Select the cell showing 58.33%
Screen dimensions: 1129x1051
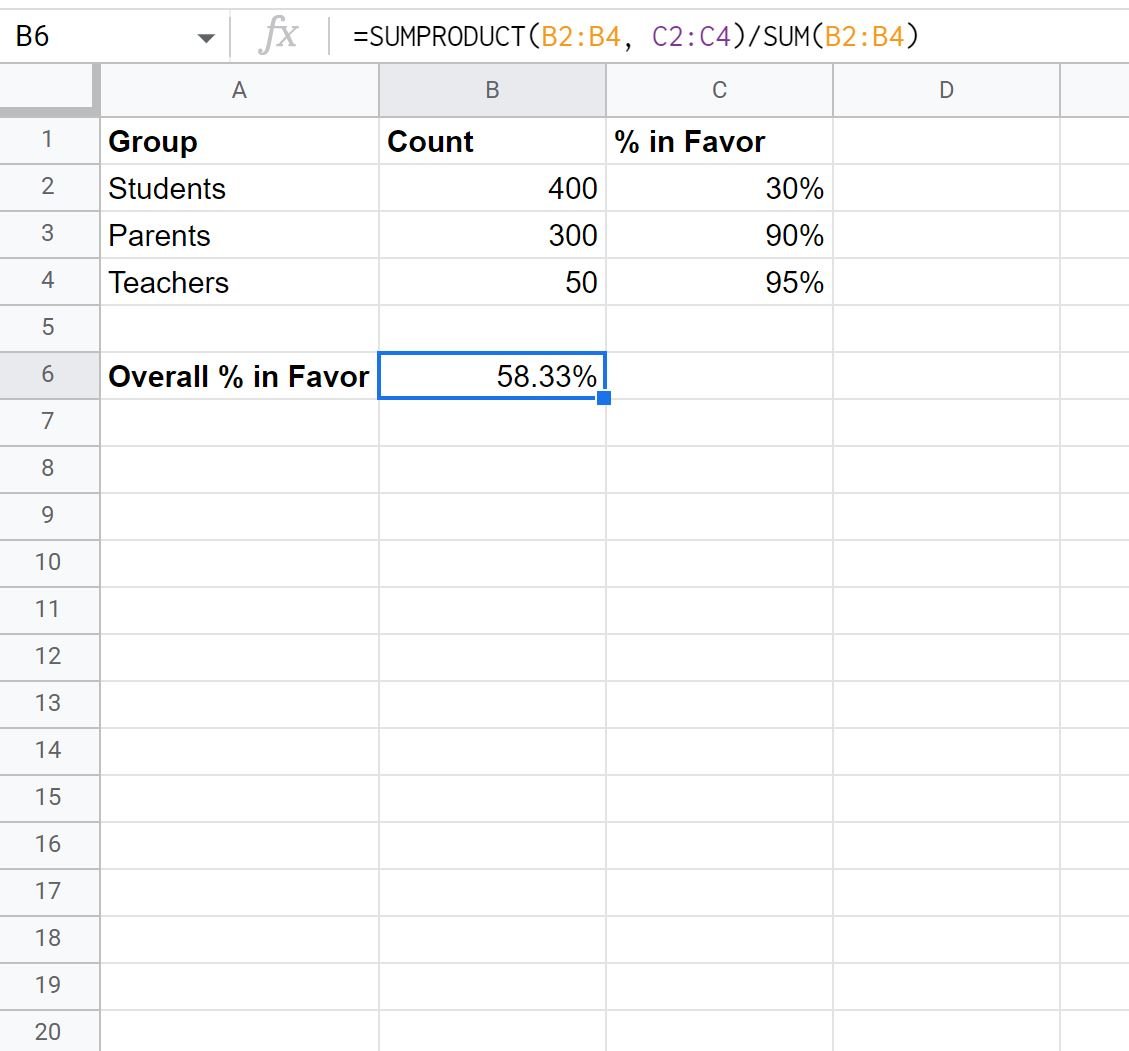click(x=492, y=376)
